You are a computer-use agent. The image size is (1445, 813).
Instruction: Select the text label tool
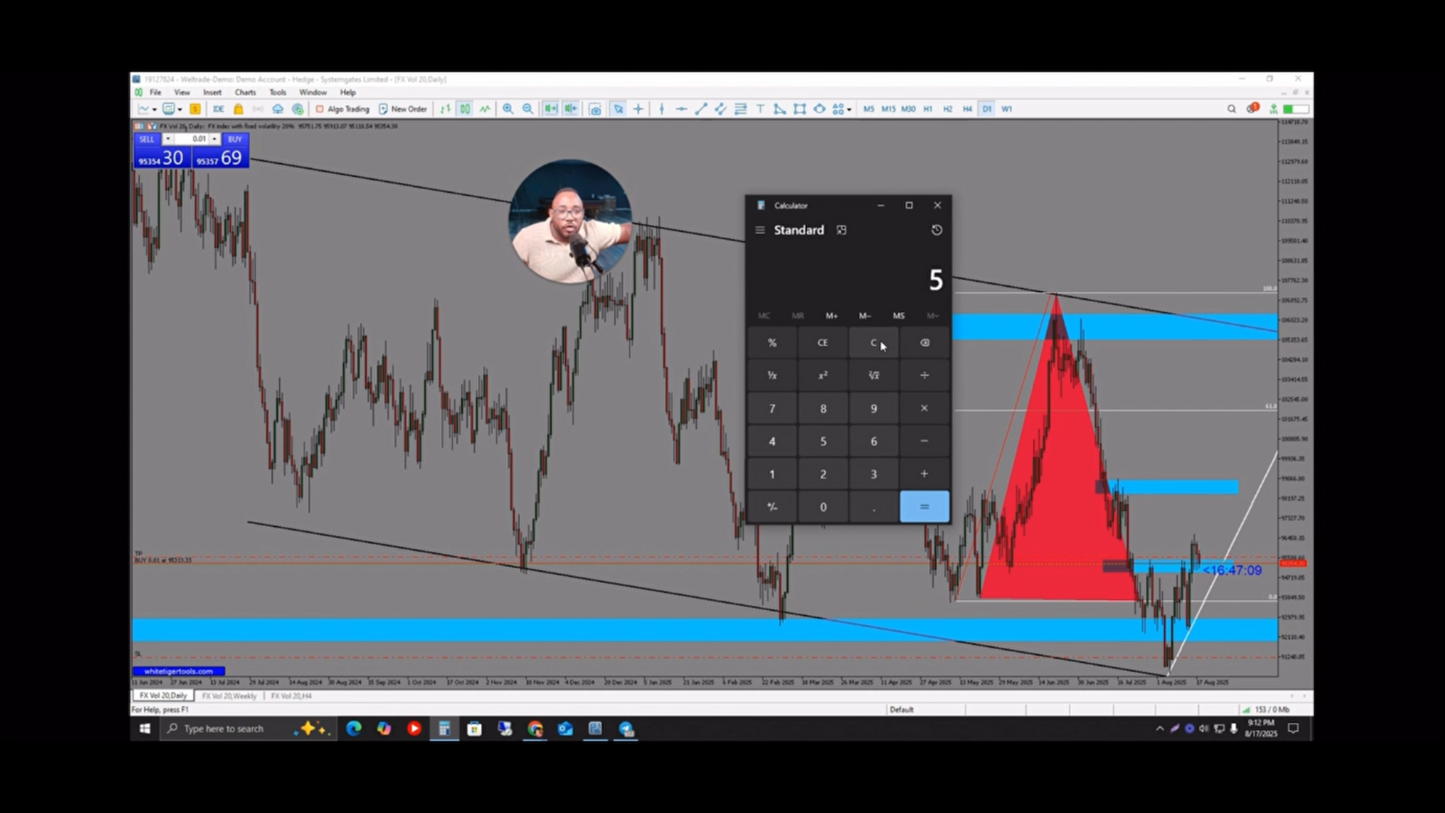pyautogui.click(x=760, y=109)
